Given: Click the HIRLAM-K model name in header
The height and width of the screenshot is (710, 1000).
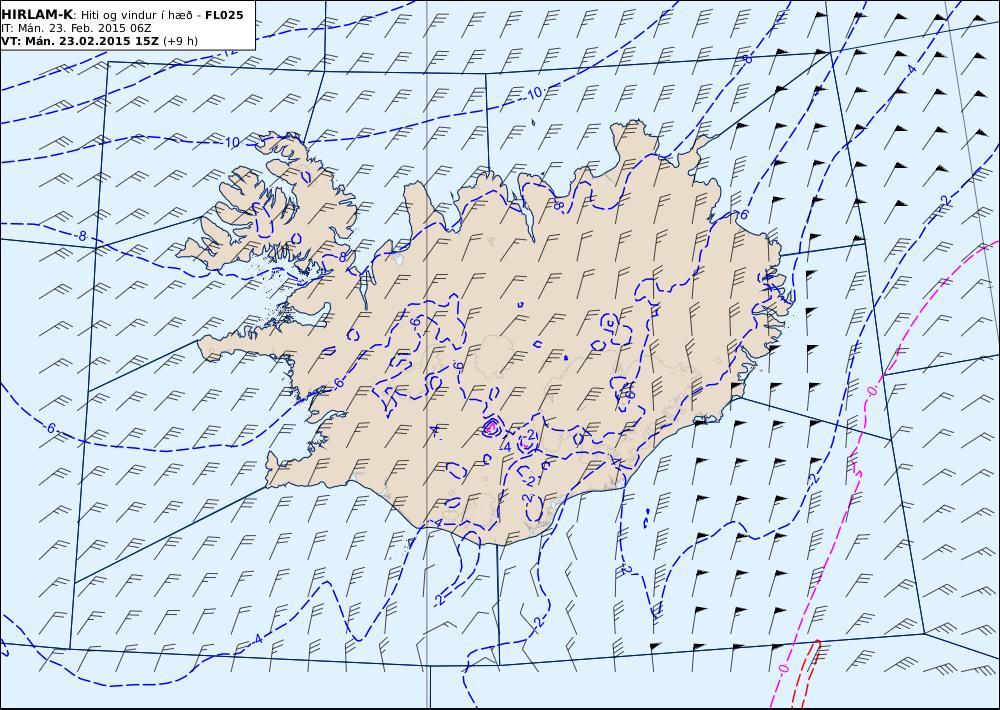Looking at the screenshot, I should pyautogui.click(x=37, y=15).
